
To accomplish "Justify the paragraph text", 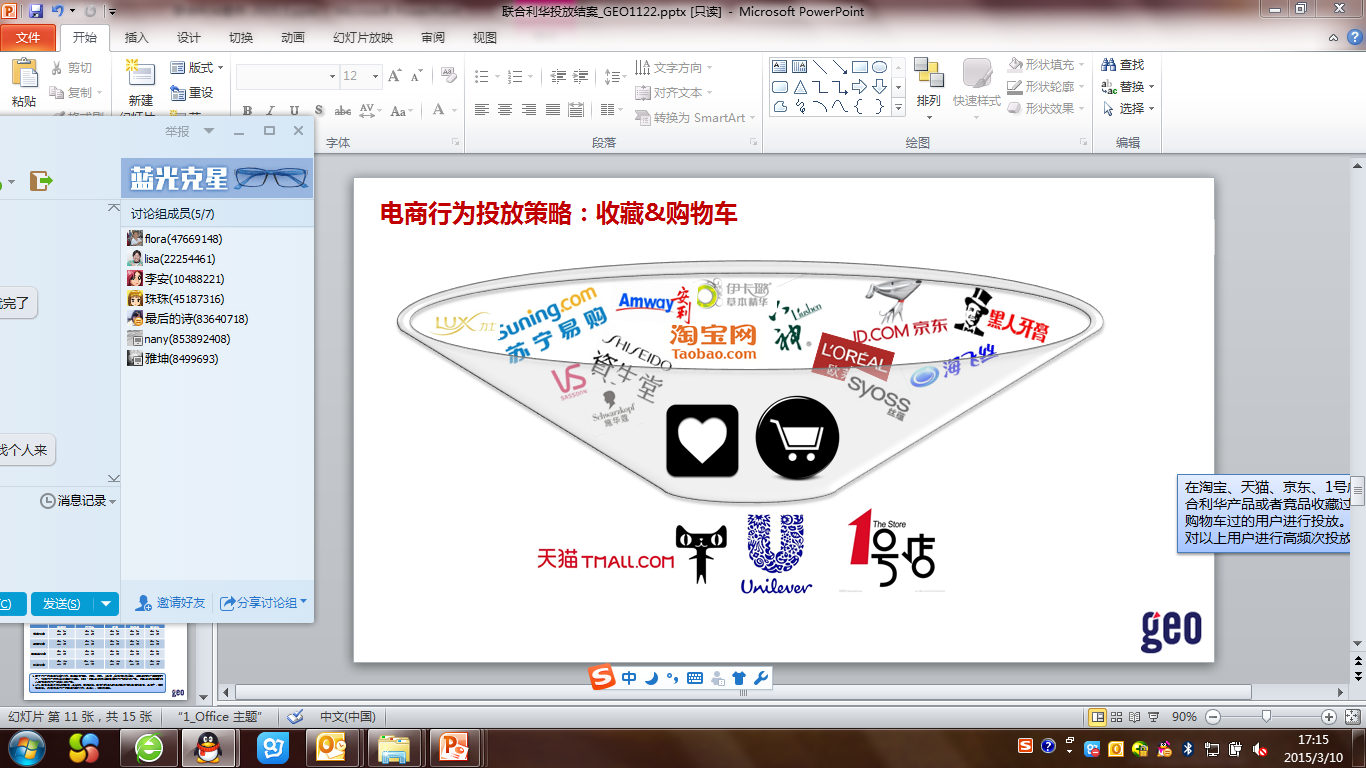I will pyautogui.click(x=551, y=110).
